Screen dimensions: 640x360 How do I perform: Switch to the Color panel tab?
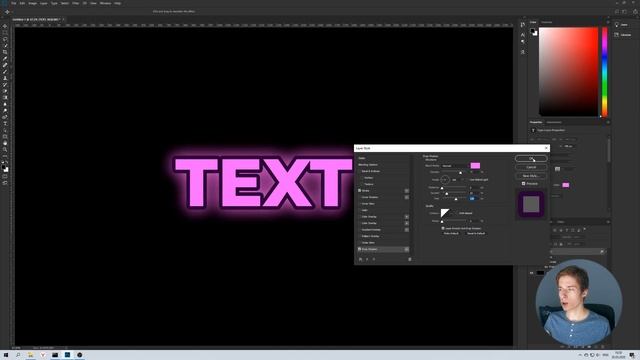pyautogui.click(x=533, y=22)
